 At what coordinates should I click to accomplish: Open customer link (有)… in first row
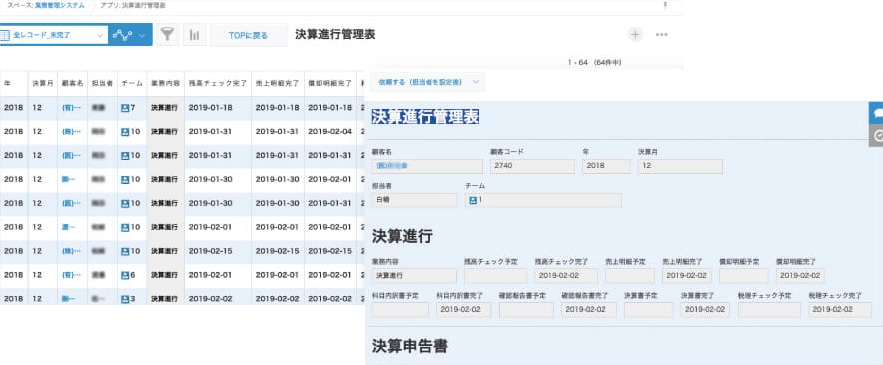[x=72, y=108]
